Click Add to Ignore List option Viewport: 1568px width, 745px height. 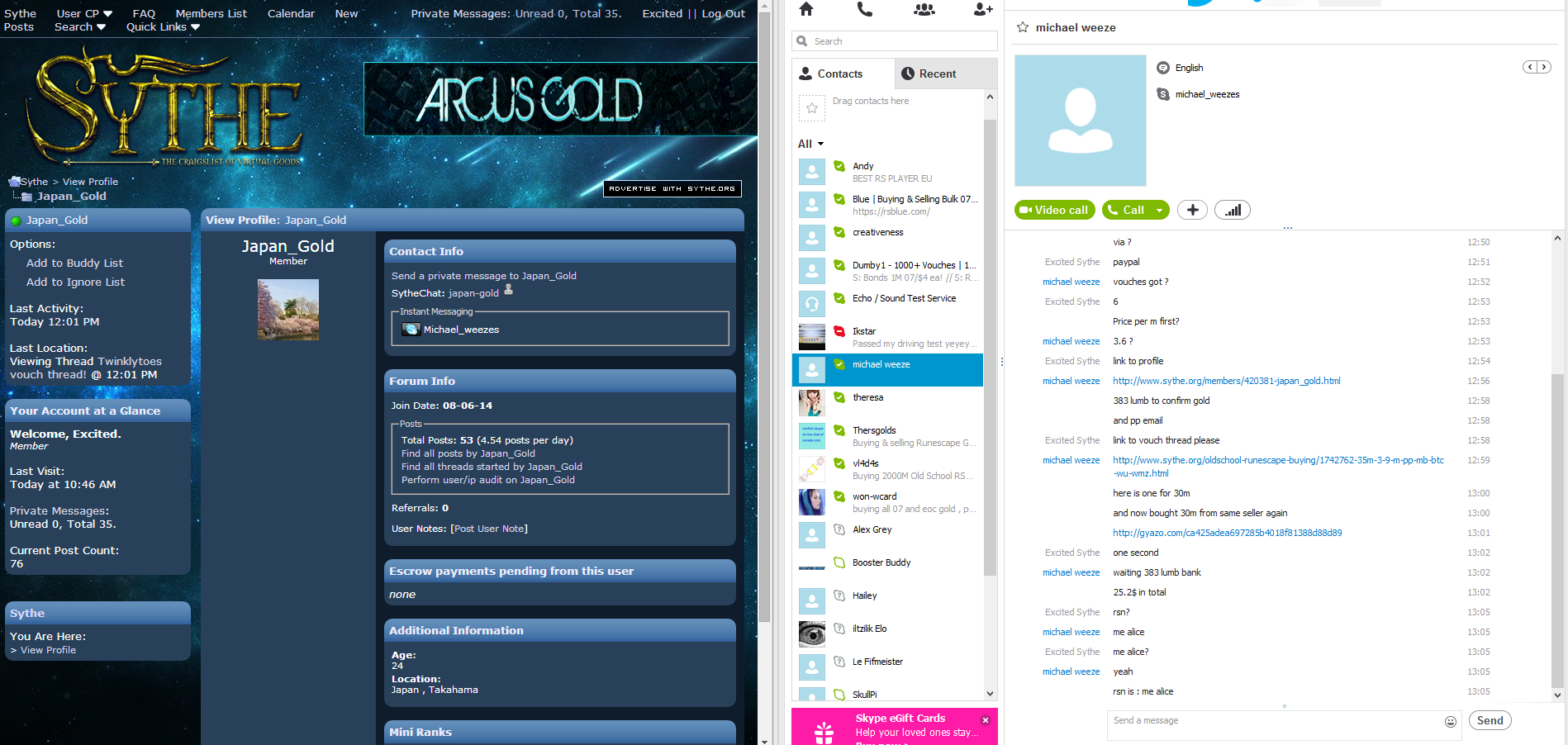pyautogui.click(x=75, y=282)
